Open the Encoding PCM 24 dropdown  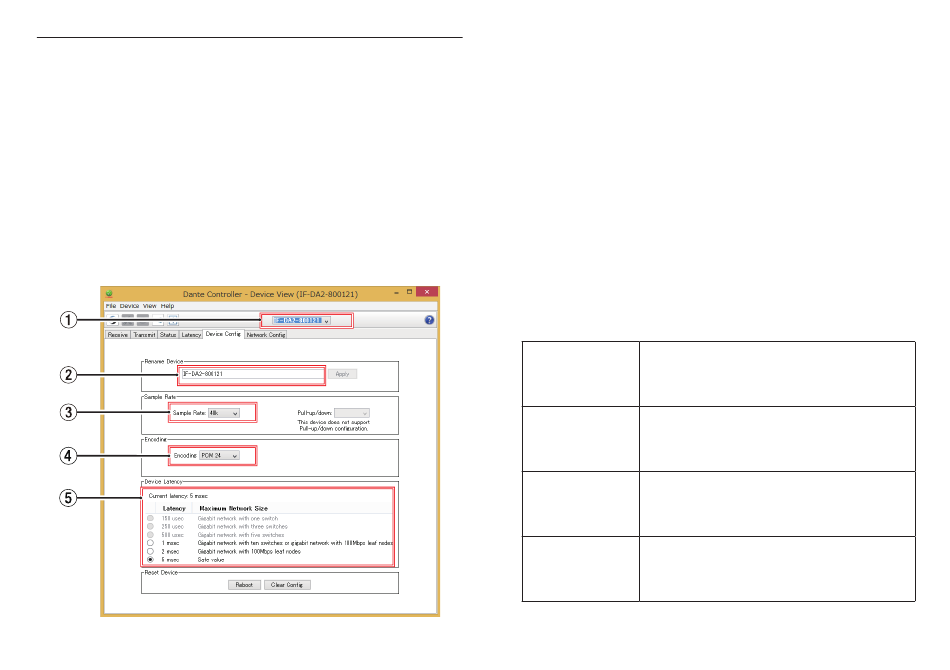[x=219, y=456]
